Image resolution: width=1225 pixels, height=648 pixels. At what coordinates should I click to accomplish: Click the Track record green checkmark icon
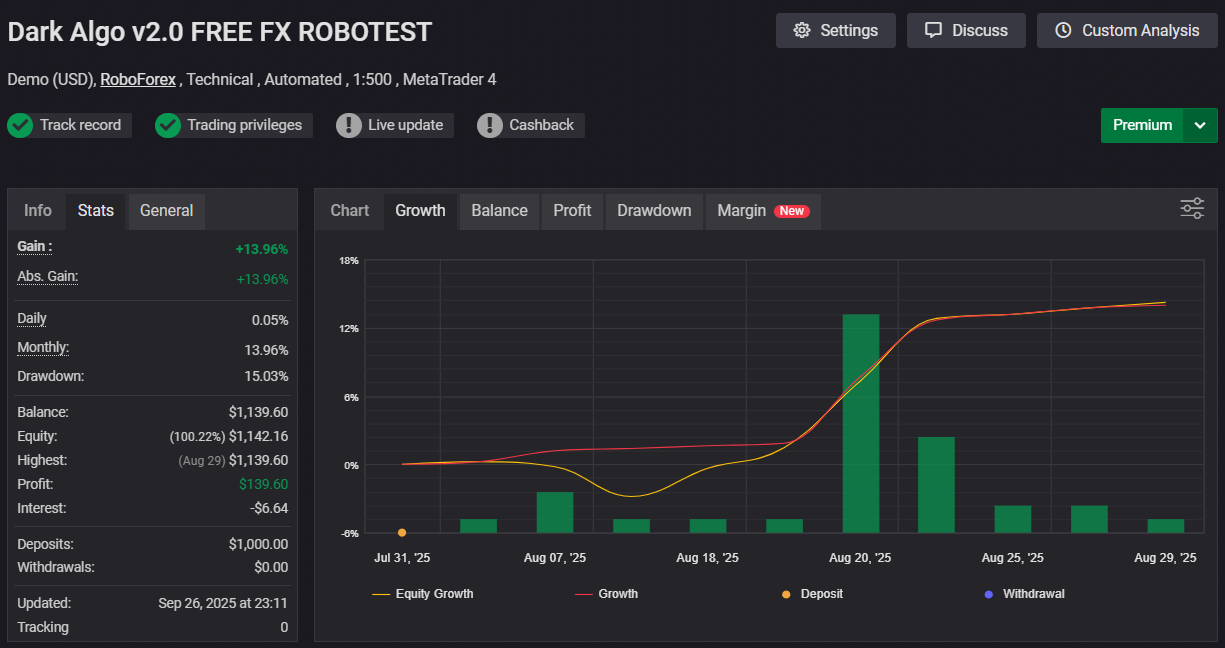[20, 125]
